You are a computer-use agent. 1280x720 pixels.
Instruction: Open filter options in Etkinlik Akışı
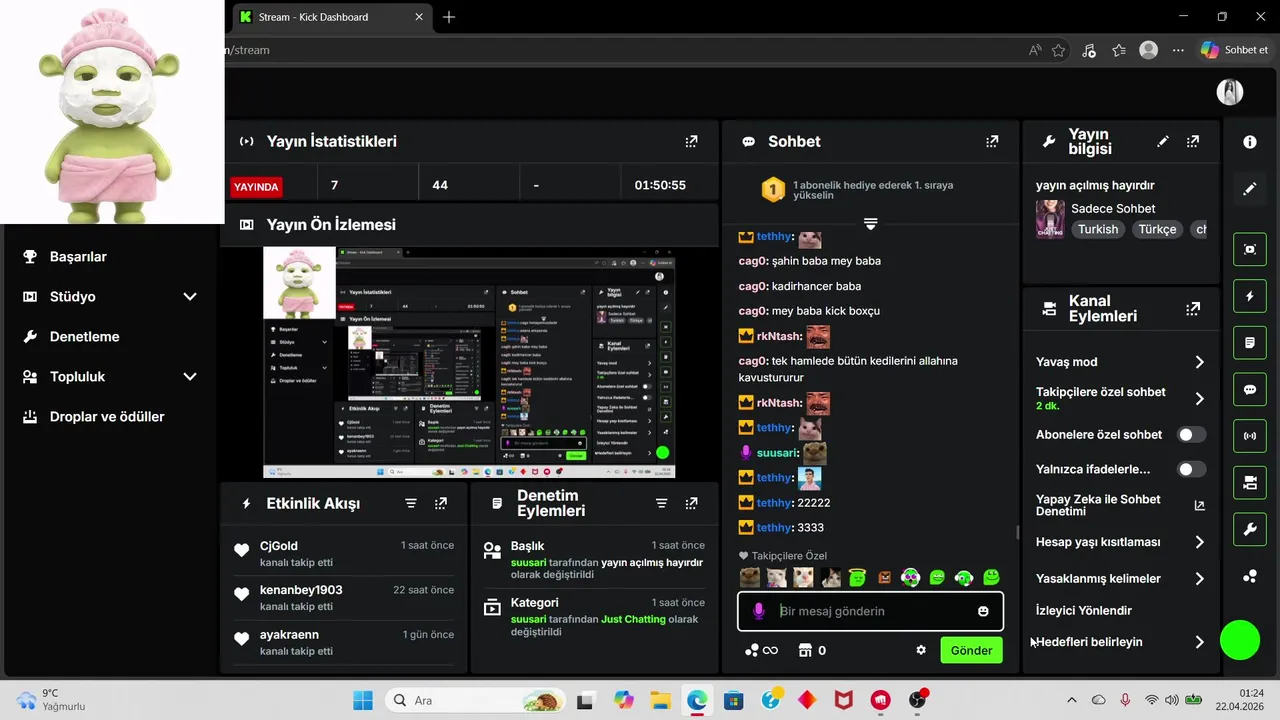(x=411, y=504)
